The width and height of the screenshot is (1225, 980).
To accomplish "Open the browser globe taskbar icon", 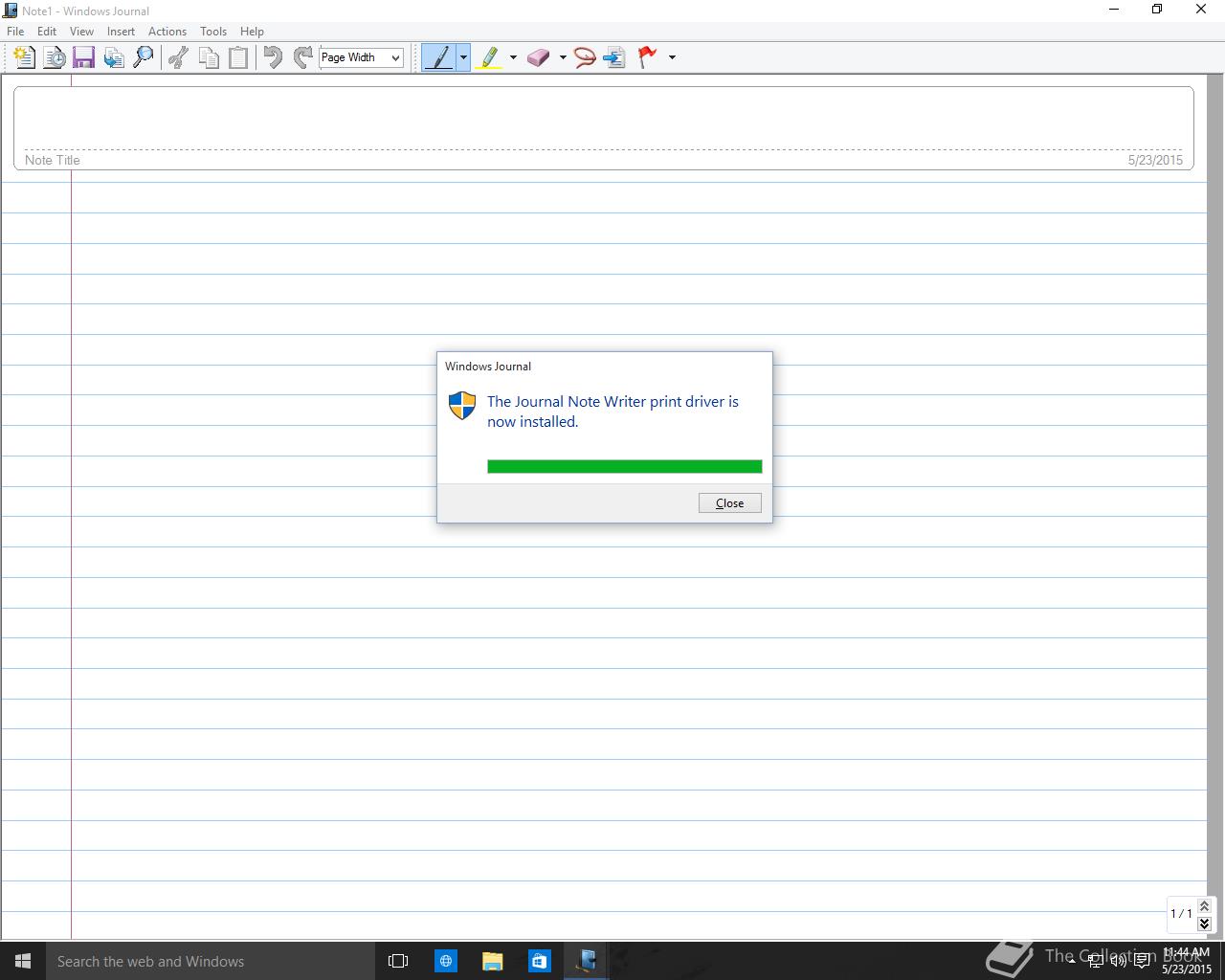I will [x=446, y=961].
